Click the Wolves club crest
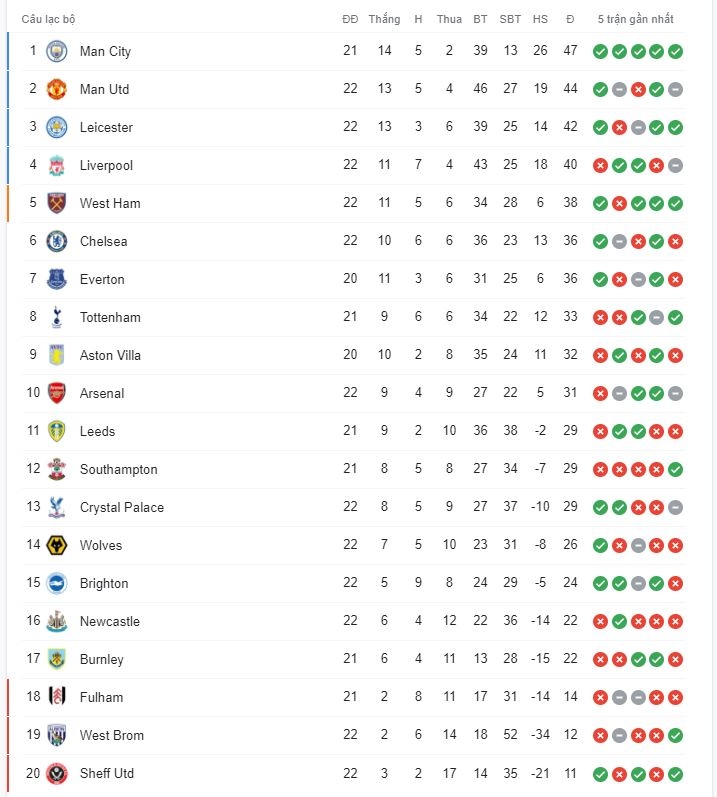The width and height of the screenshot is (717, 797). [56, 545]
